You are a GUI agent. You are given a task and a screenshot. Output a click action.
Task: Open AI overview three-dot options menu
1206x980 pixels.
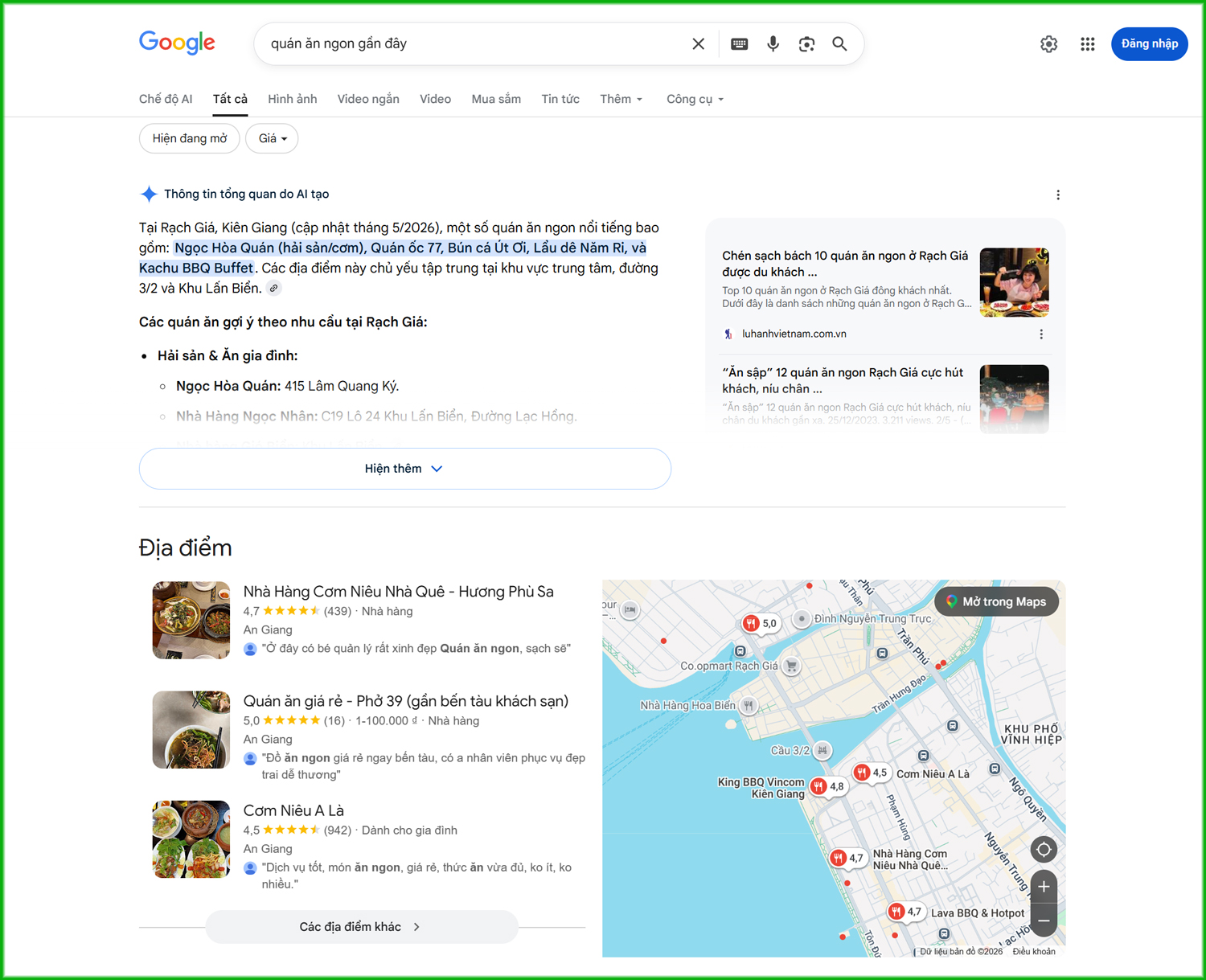point(1058,195)
